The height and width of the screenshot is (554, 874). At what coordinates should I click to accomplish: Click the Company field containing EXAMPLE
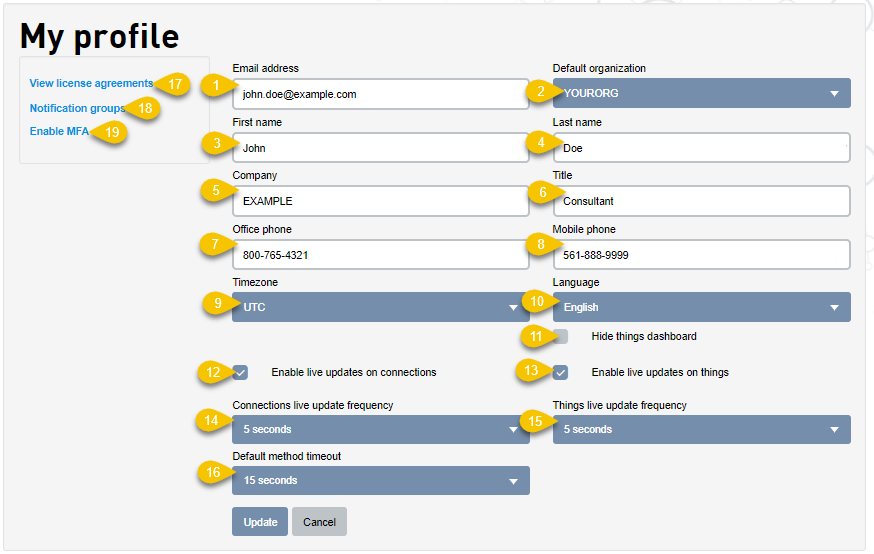381,201
